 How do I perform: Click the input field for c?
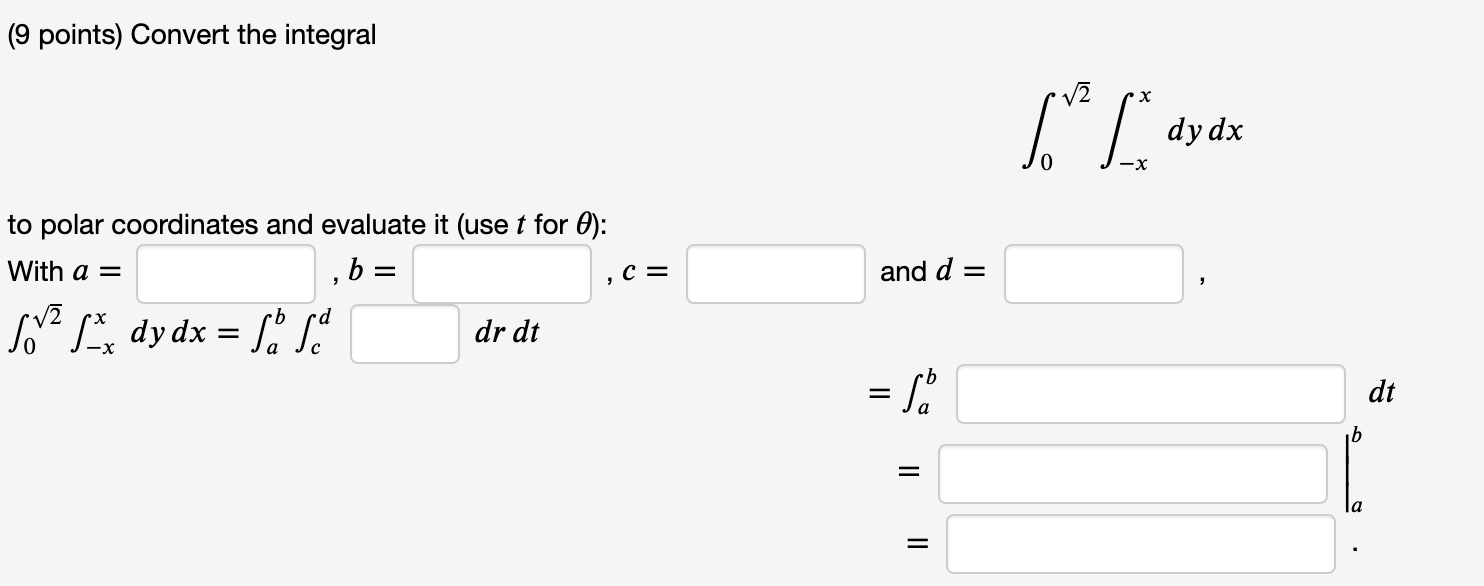pos(774,272)
